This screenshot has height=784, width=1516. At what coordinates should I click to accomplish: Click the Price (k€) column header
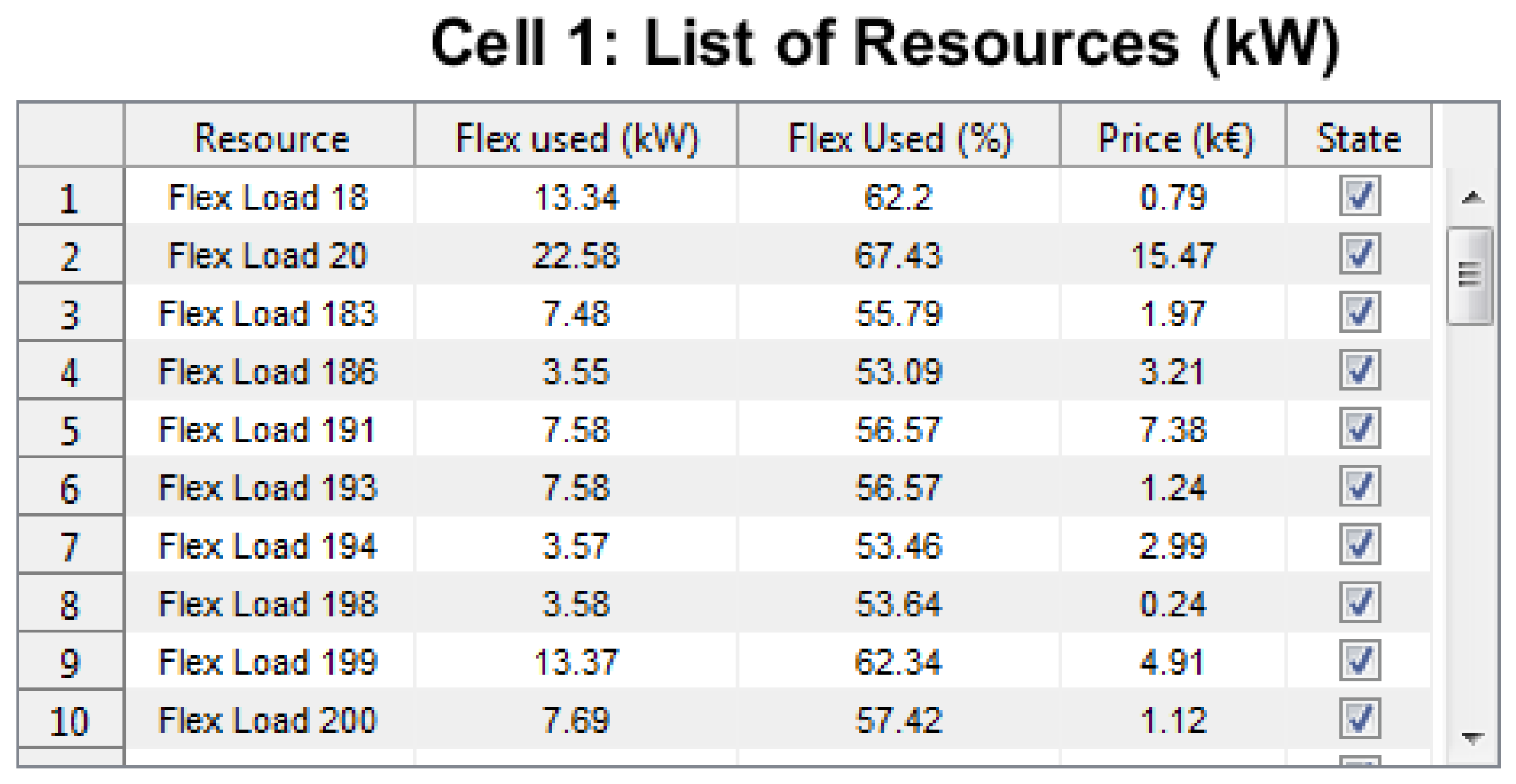click(1174, 137)
